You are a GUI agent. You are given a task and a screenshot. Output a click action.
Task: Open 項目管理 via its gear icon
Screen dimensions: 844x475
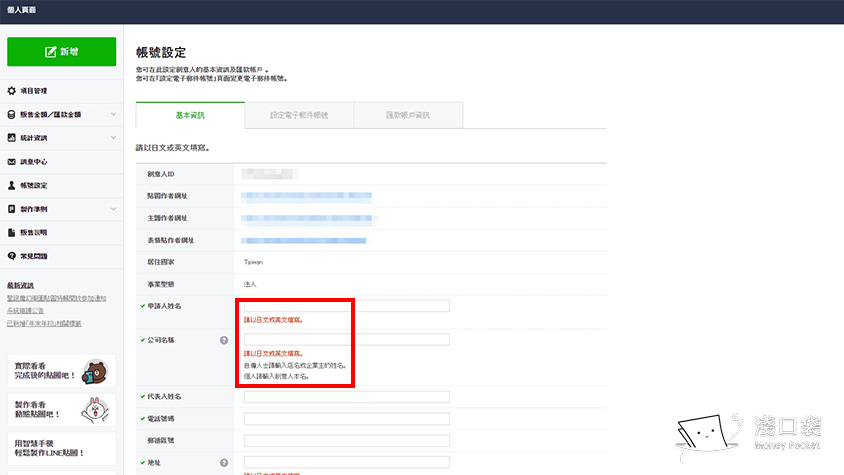coord(12,91)
